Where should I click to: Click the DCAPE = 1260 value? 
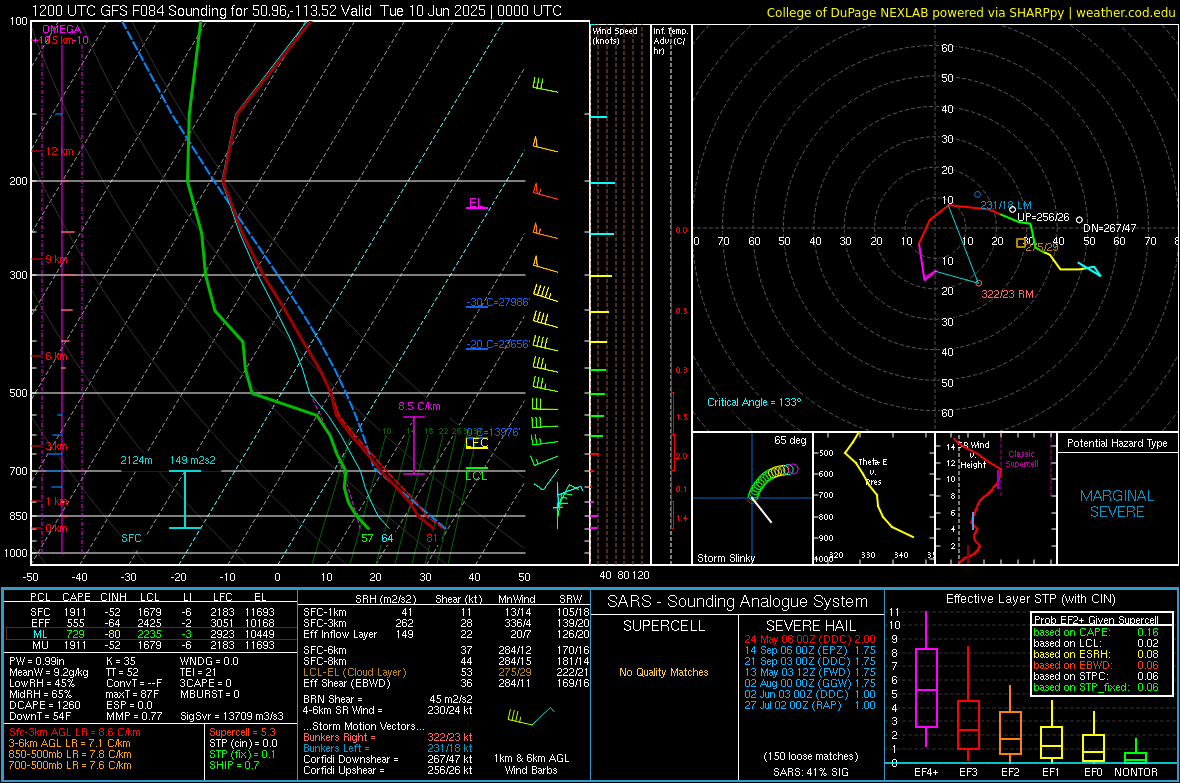coord(44,705)
